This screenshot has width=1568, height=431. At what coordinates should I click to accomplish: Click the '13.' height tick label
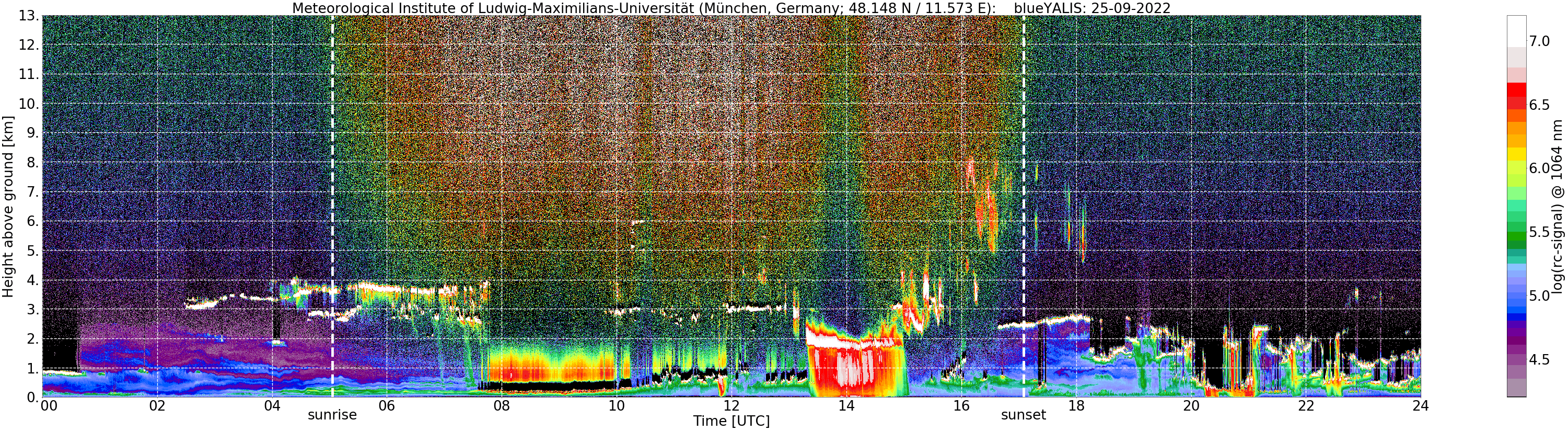click(30, 16)
